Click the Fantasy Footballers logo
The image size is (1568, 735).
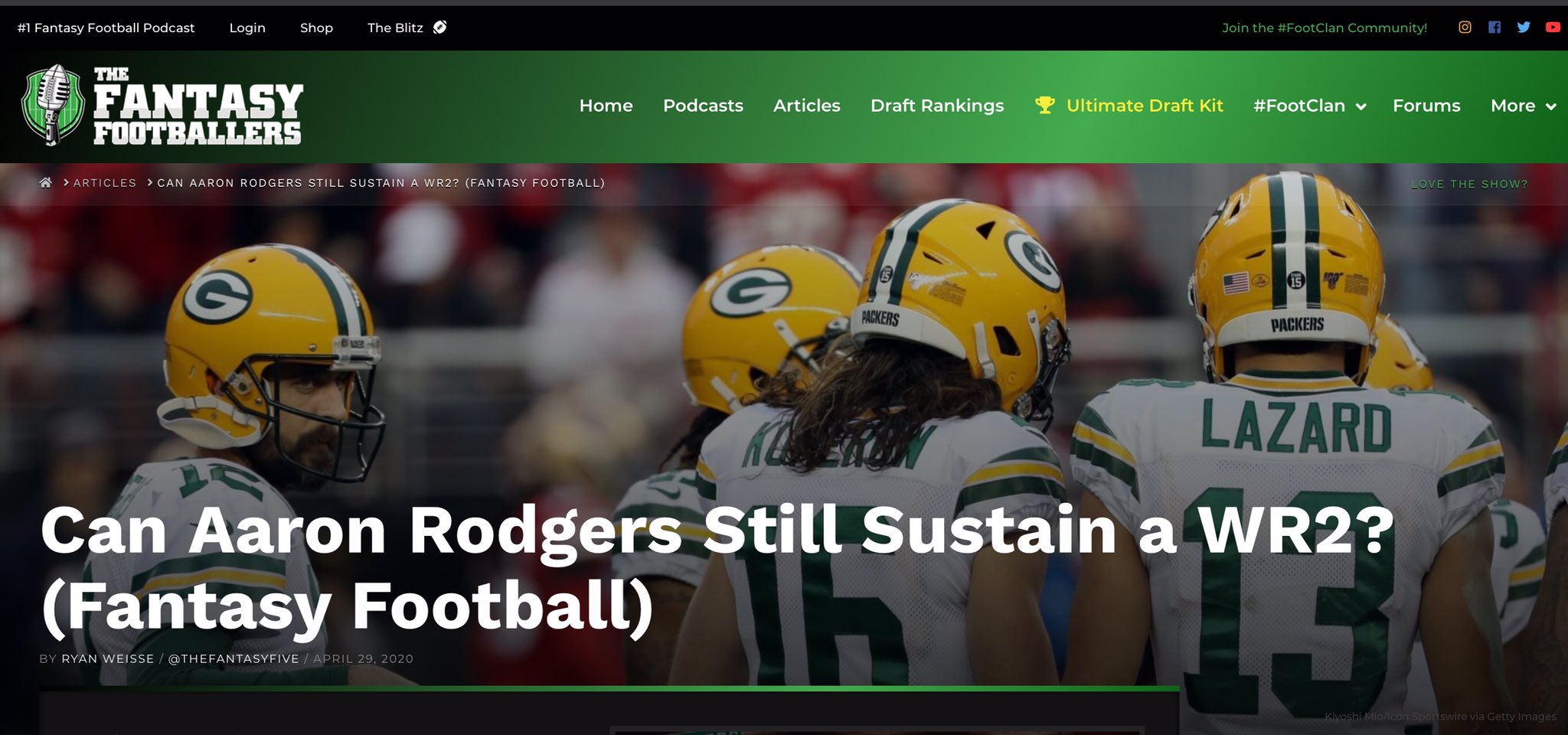163,106
